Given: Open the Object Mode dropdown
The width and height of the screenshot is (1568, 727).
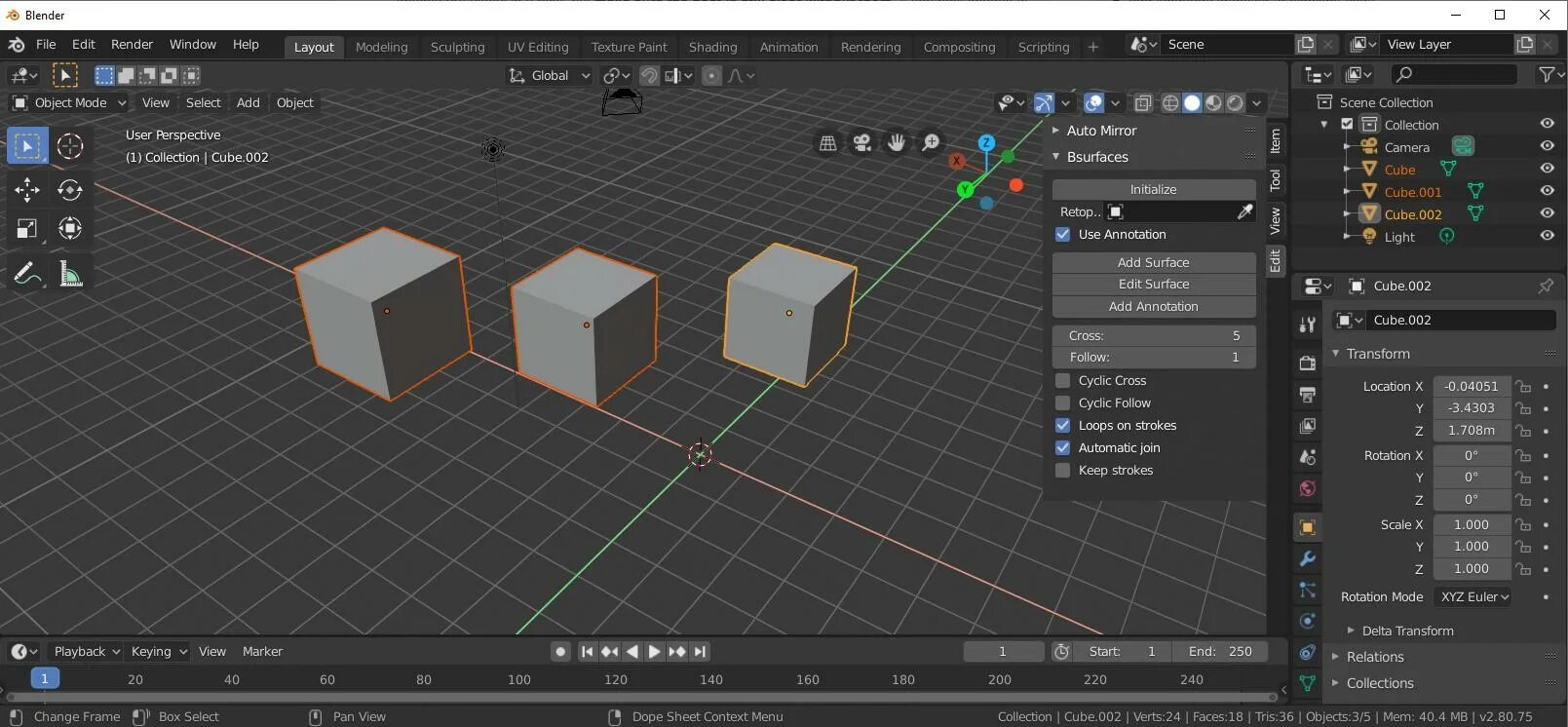Looking at the screenshot, I should (x=69, y=102).
